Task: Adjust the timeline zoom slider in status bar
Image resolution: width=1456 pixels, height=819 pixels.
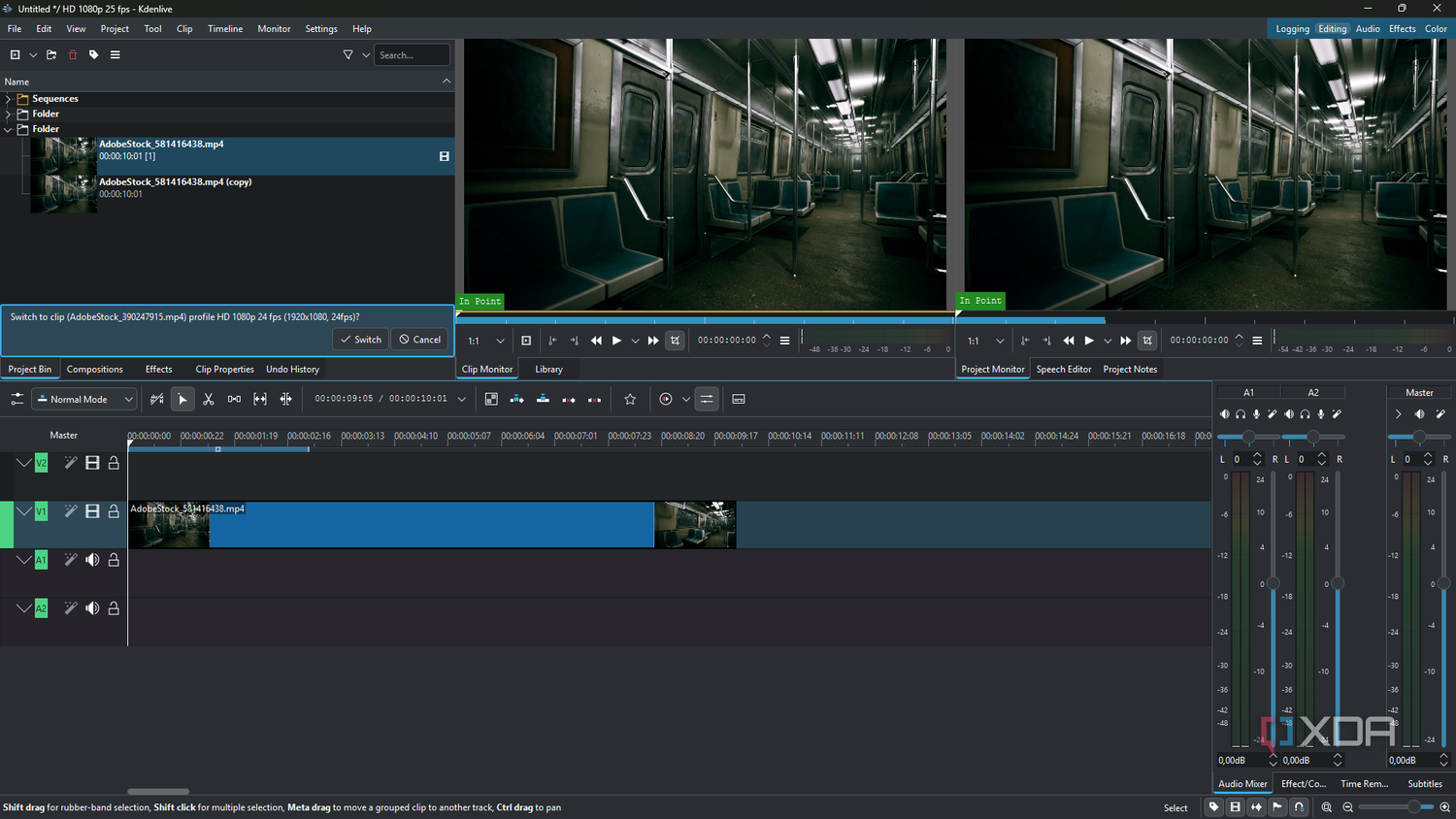Action: (1395, 807)
